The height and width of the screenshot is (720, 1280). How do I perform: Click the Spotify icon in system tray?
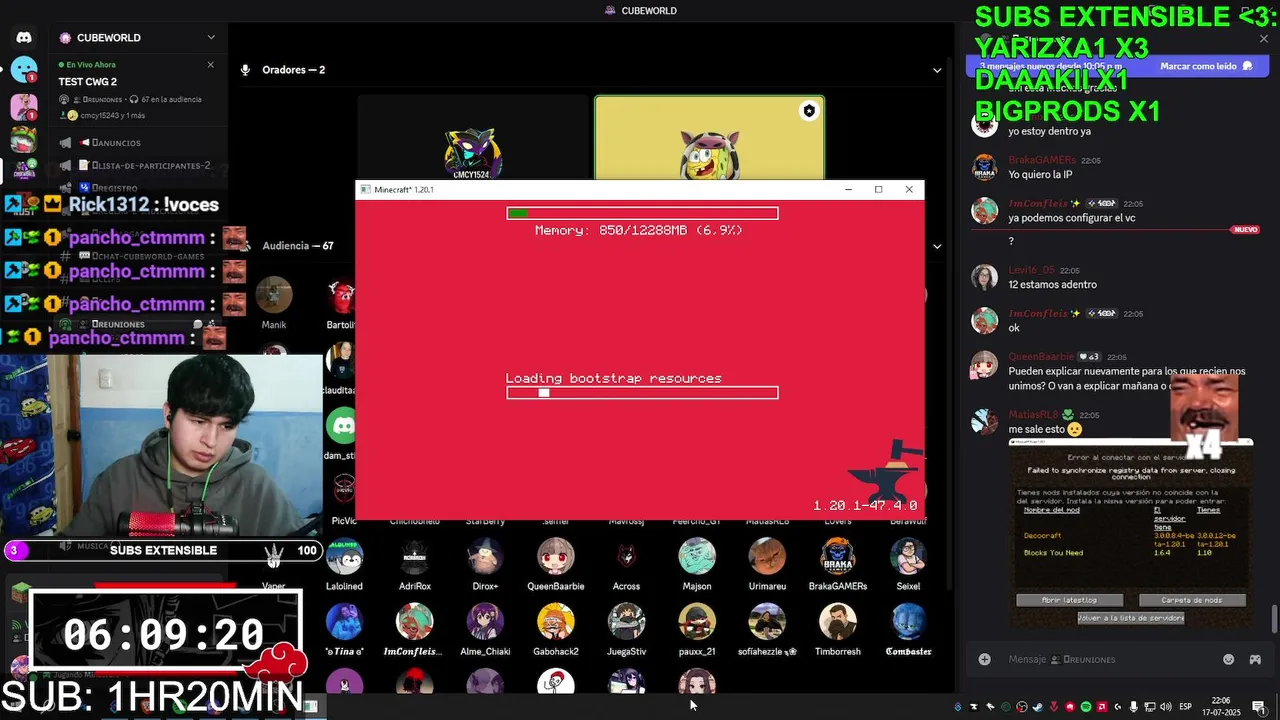click(x=1086, y=707)
